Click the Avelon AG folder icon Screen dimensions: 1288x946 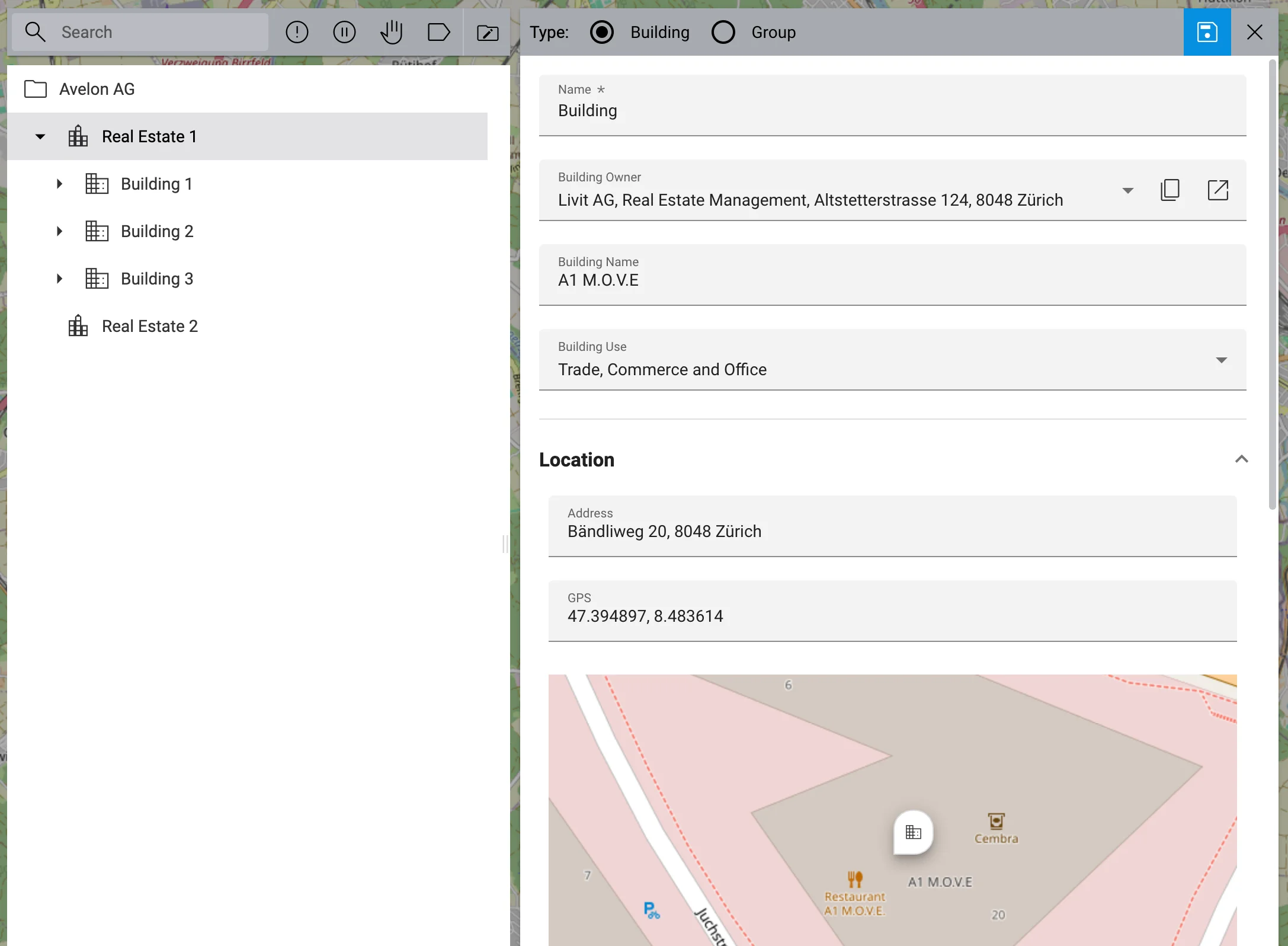(x=36, y=89)
